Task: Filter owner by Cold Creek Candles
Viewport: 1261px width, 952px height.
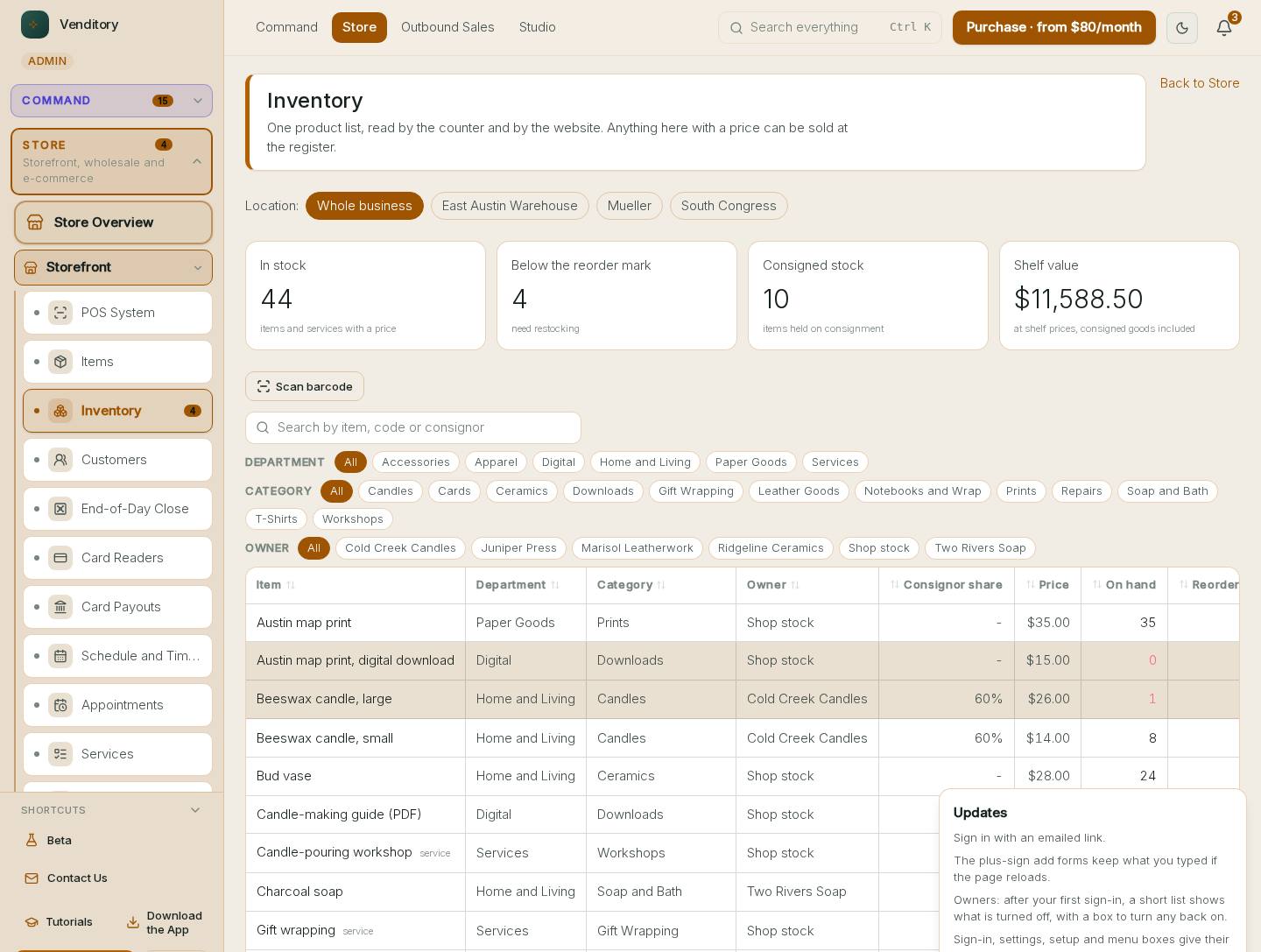Action: pos(400,548)
